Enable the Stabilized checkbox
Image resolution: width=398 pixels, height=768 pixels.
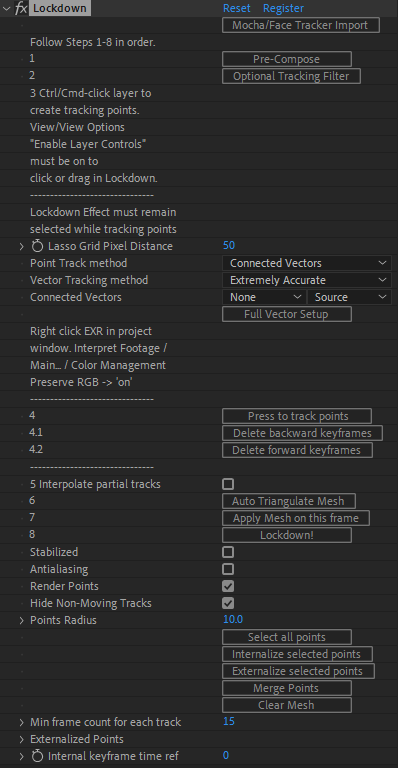[x=228, y=552]
